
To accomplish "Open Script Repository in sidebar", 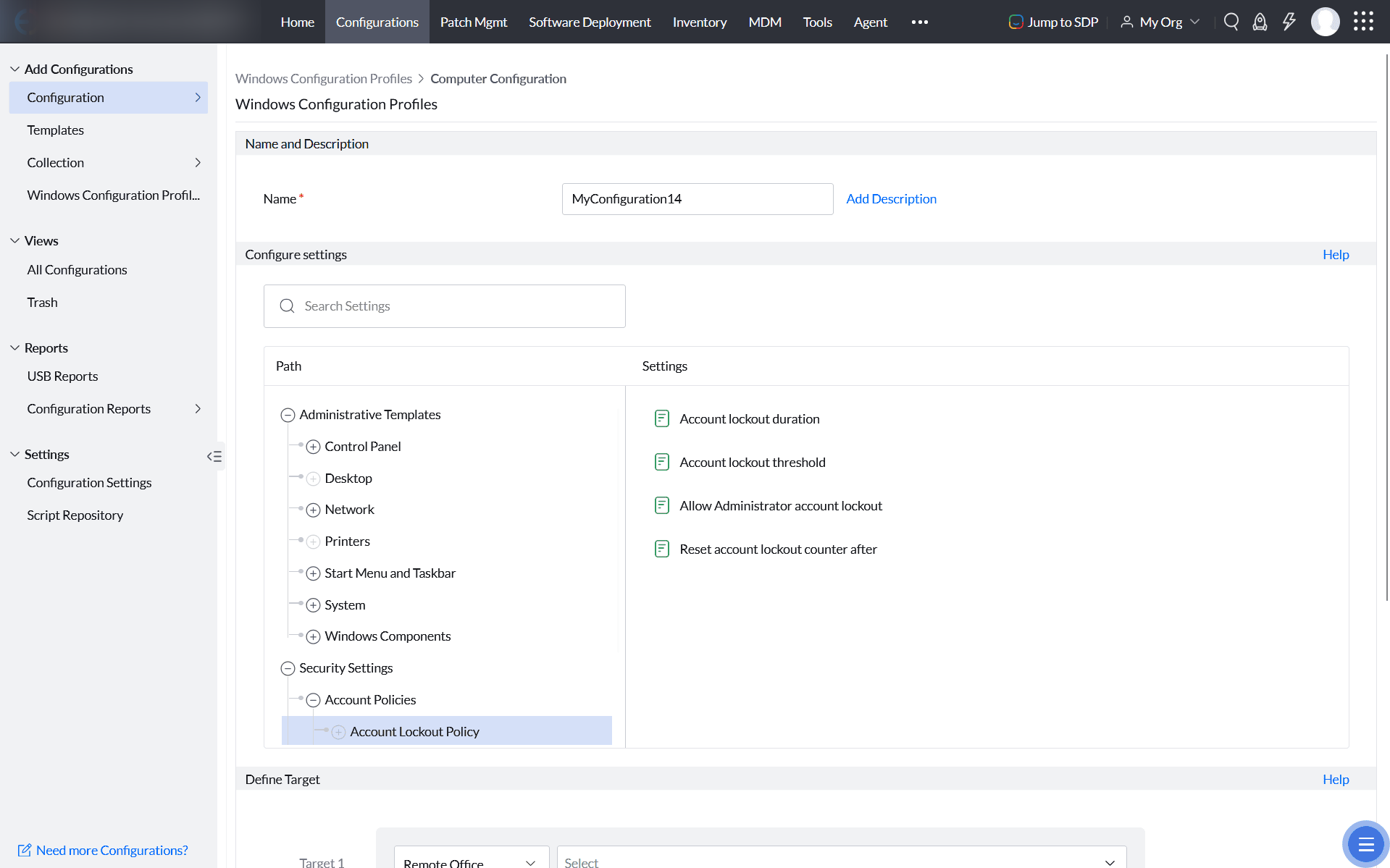I will pyautogui.click(x=75, y=515).
